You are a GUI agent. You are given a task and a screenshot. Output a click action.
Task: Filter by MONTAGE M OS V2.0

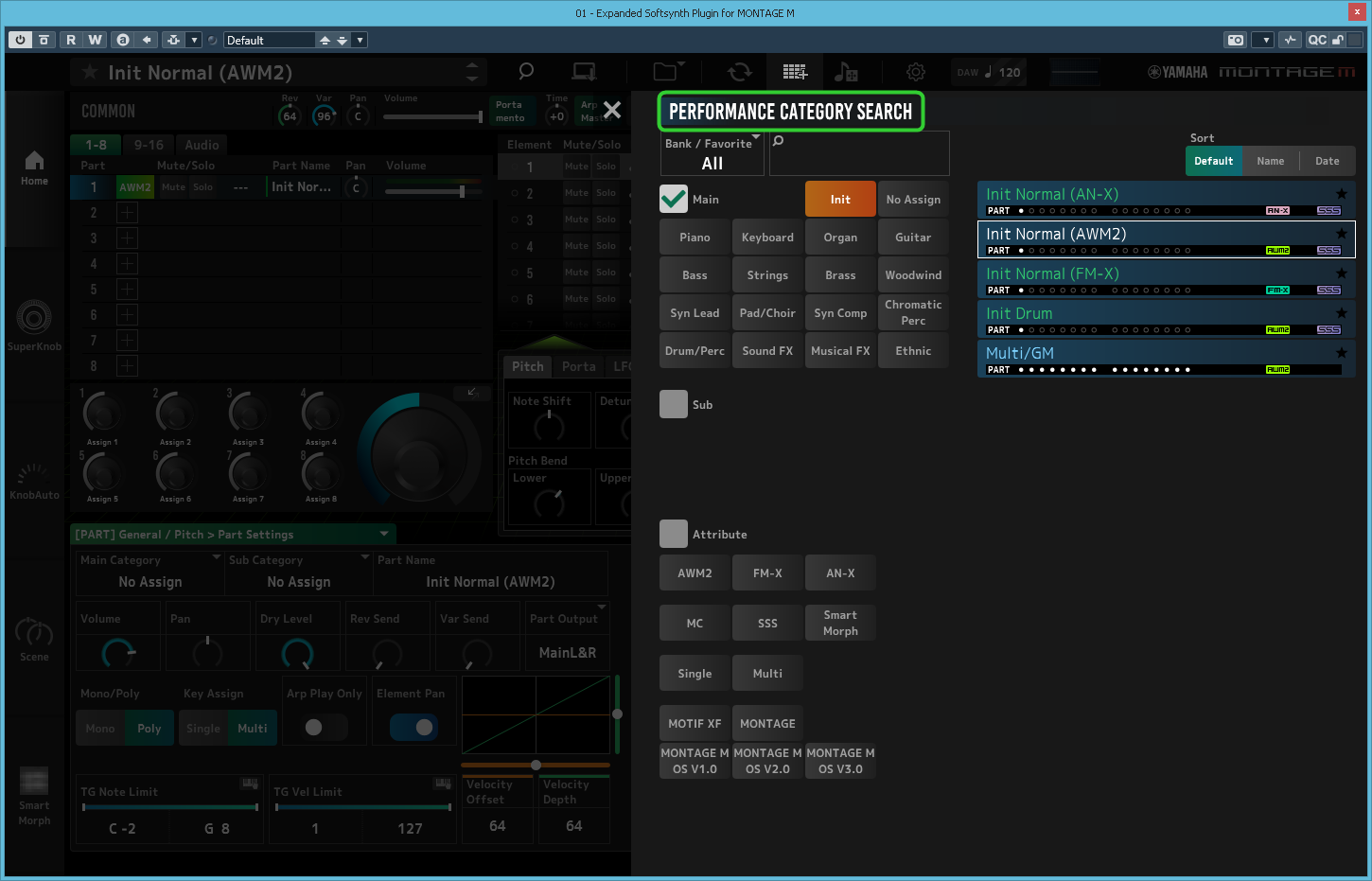[x=767, y=761]
